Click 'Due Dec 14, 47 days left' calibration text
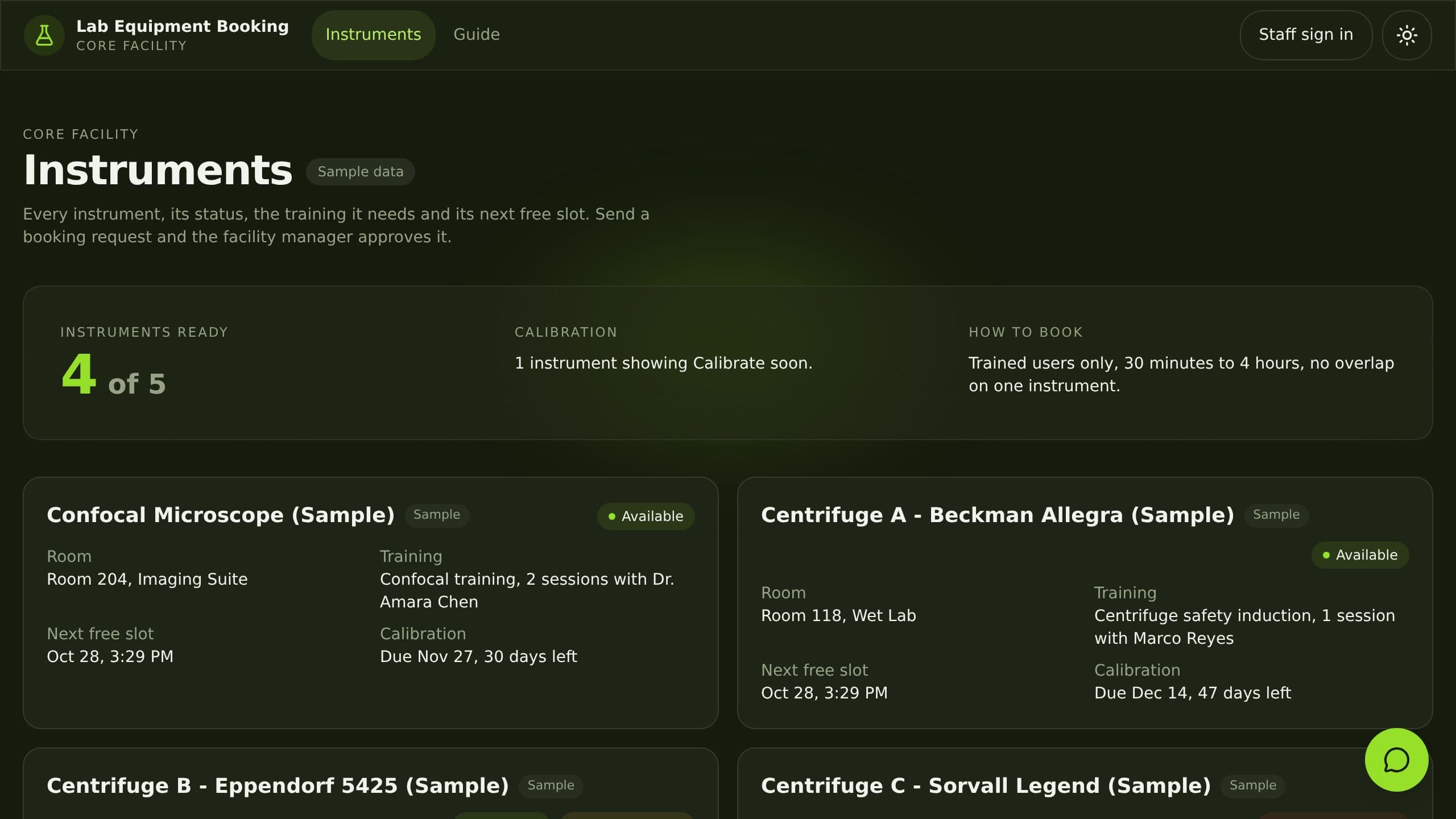Screen dimensions: 1456x819 (1193, 693)
